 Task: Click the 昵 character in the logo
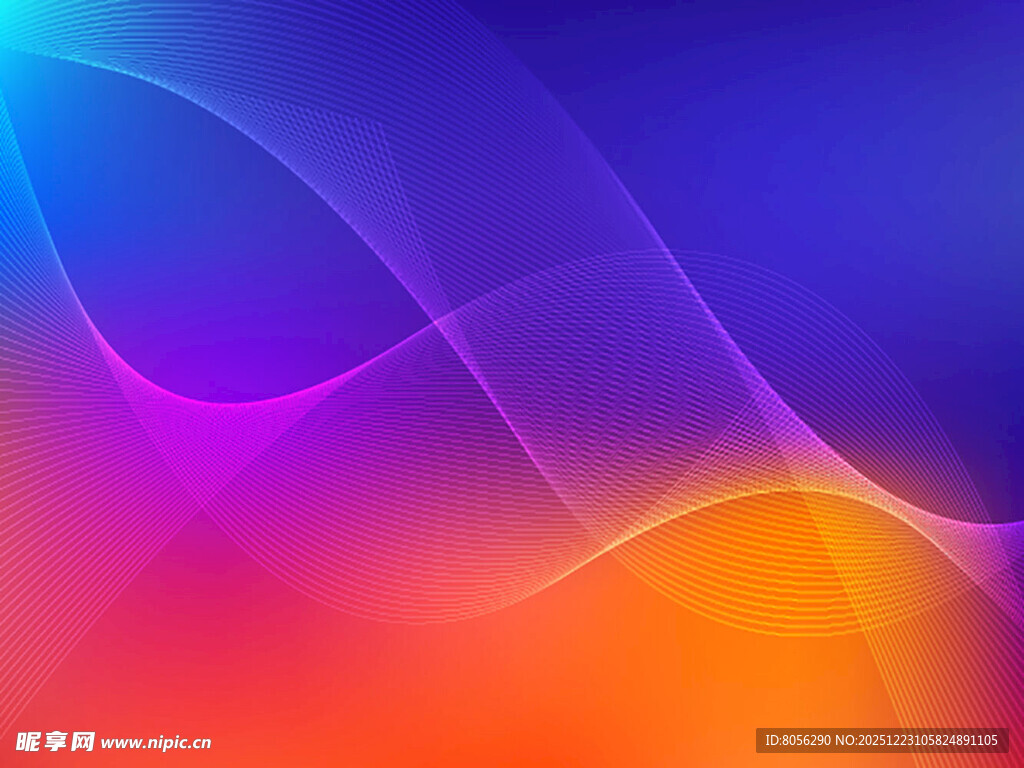(x=29, y=741)
